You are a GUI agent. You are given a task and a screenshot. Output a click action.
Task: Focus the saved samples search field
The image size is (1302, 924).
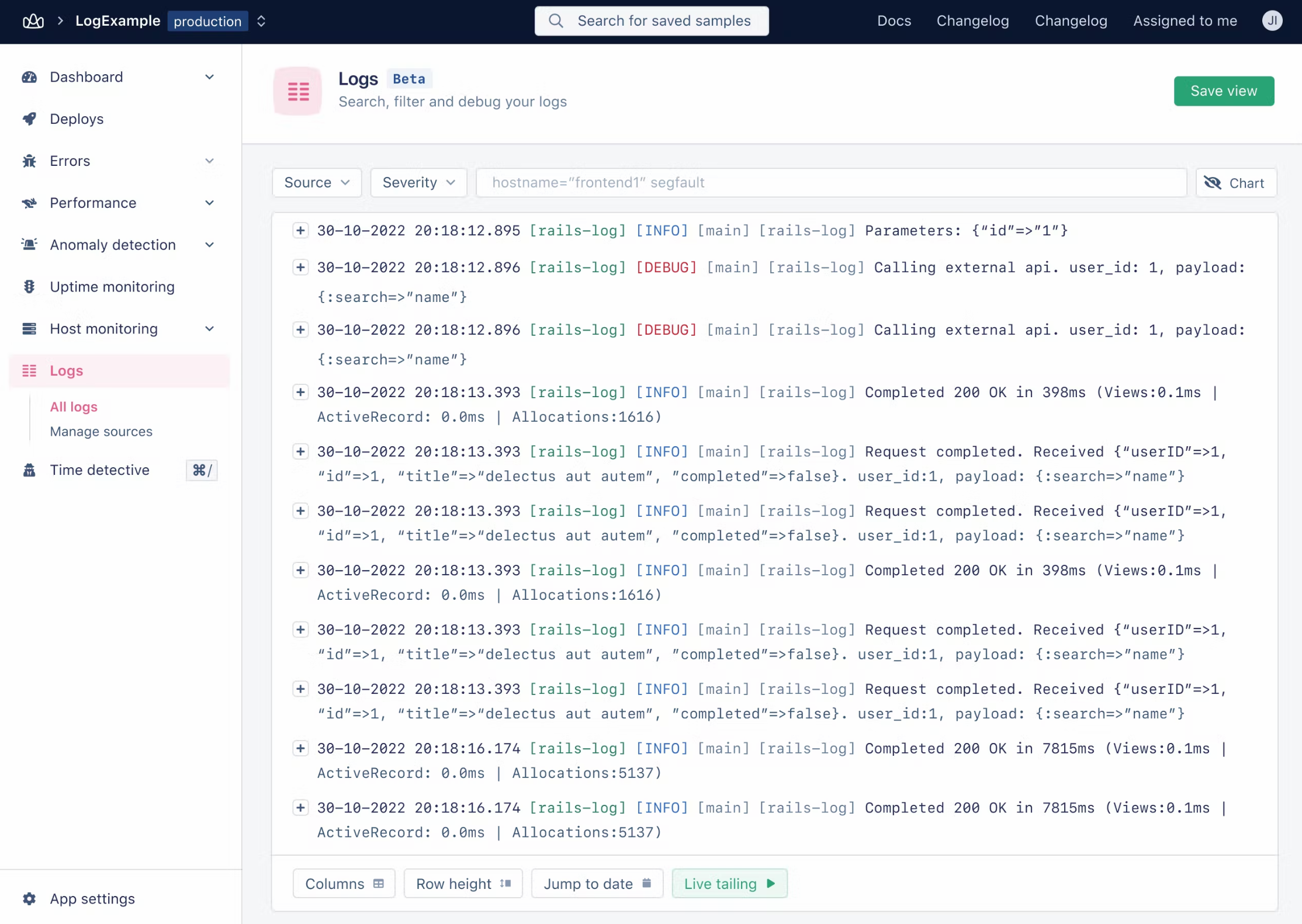point(652,21)
